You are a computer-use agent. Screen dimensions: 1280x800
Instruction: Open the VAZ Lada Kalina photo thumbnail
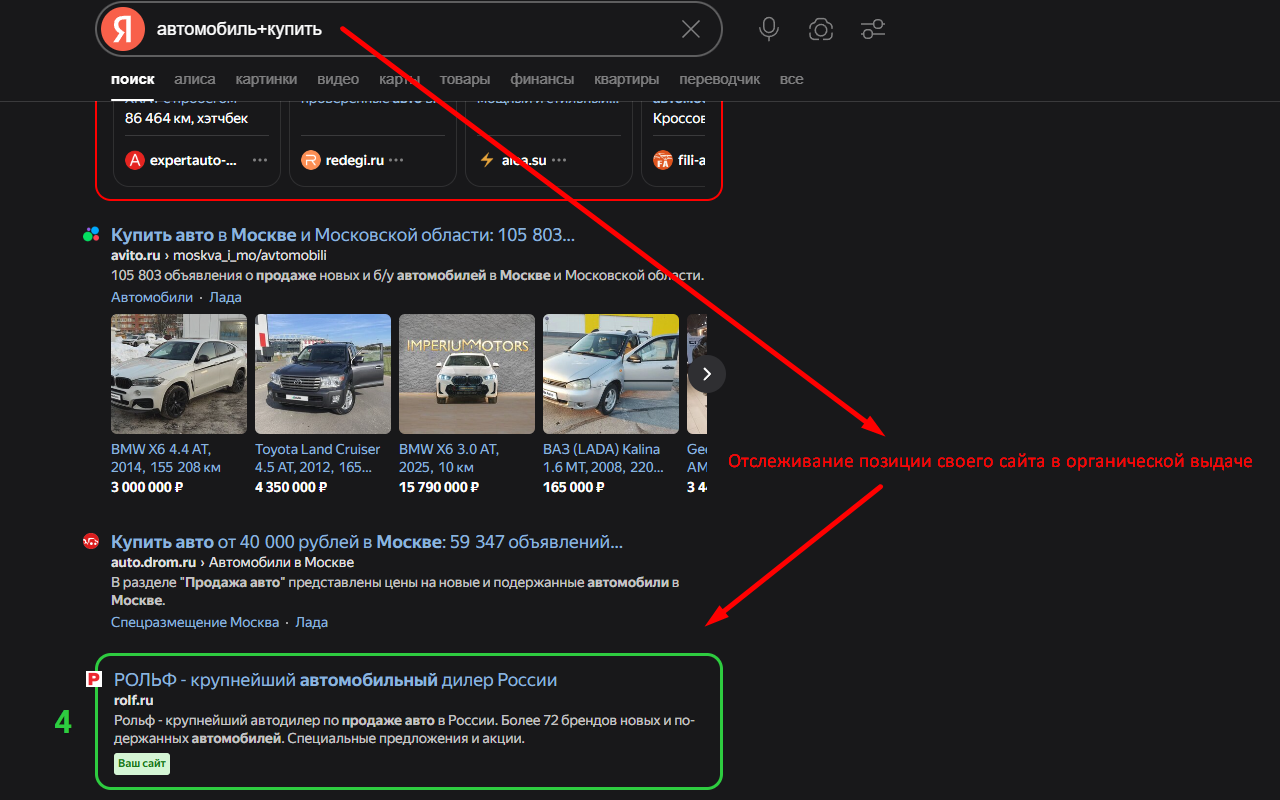coord(611,374)
